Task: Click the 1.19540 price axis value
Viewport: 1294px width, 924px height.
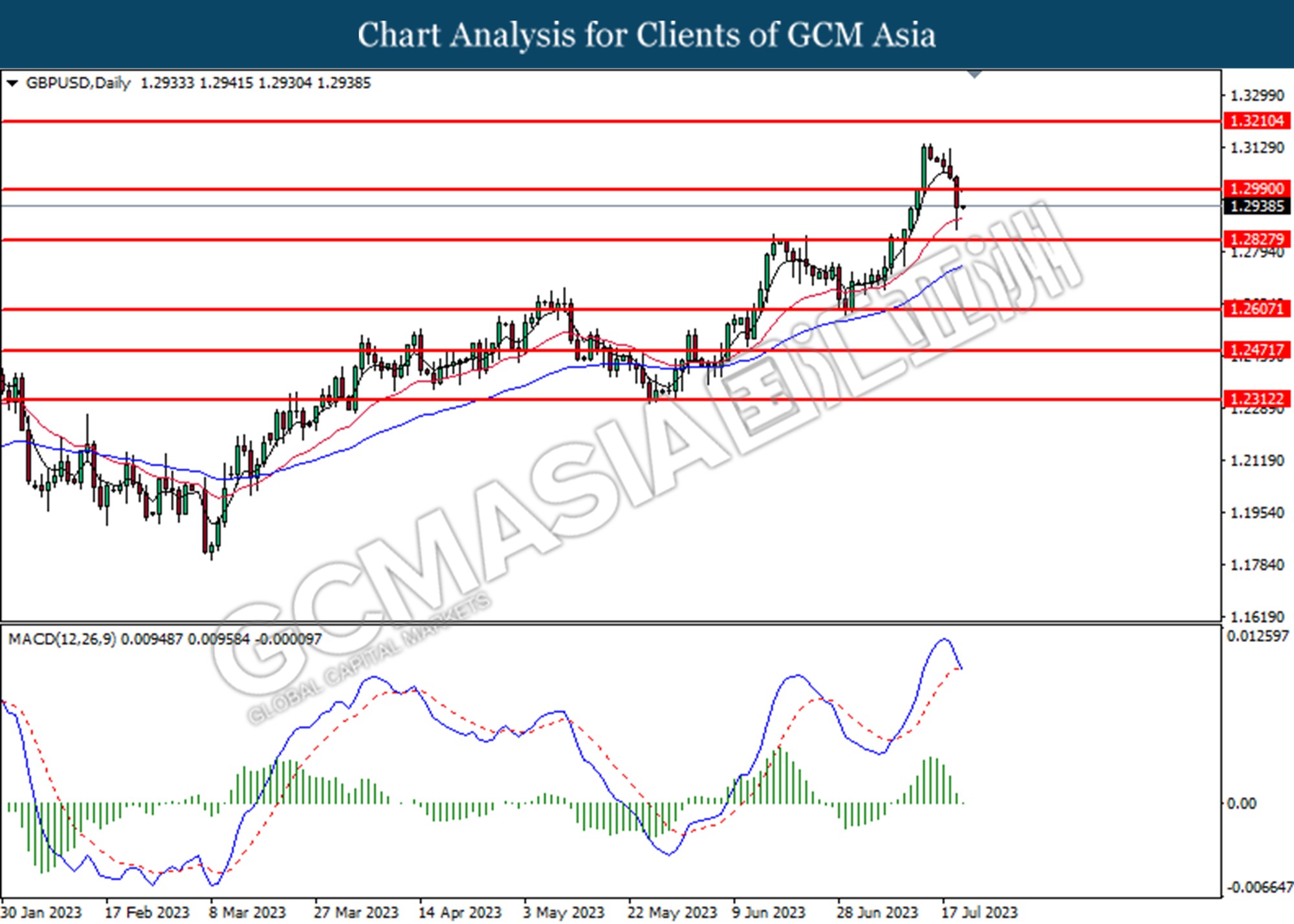Action: (x=1256, y=513)
